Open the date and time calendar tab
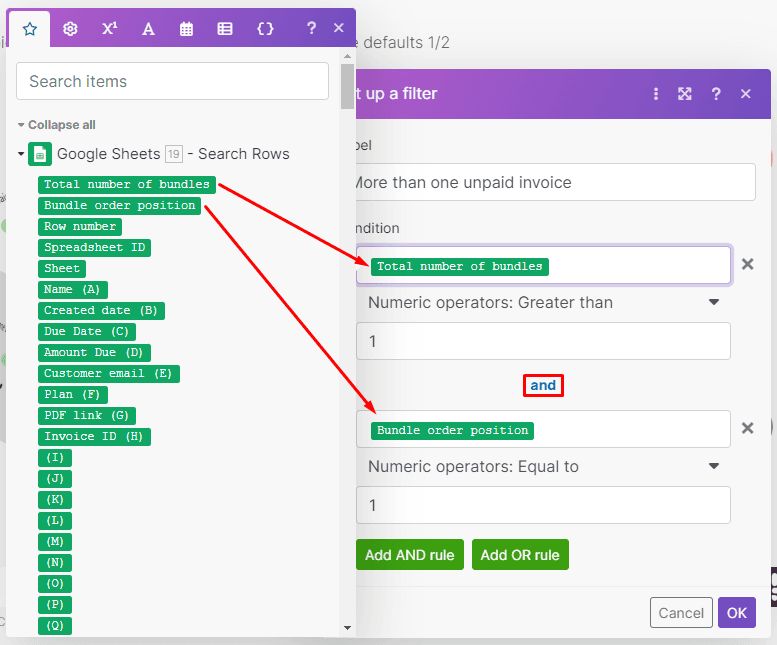This screenshot has width=777, height=645. pos(186,29)
